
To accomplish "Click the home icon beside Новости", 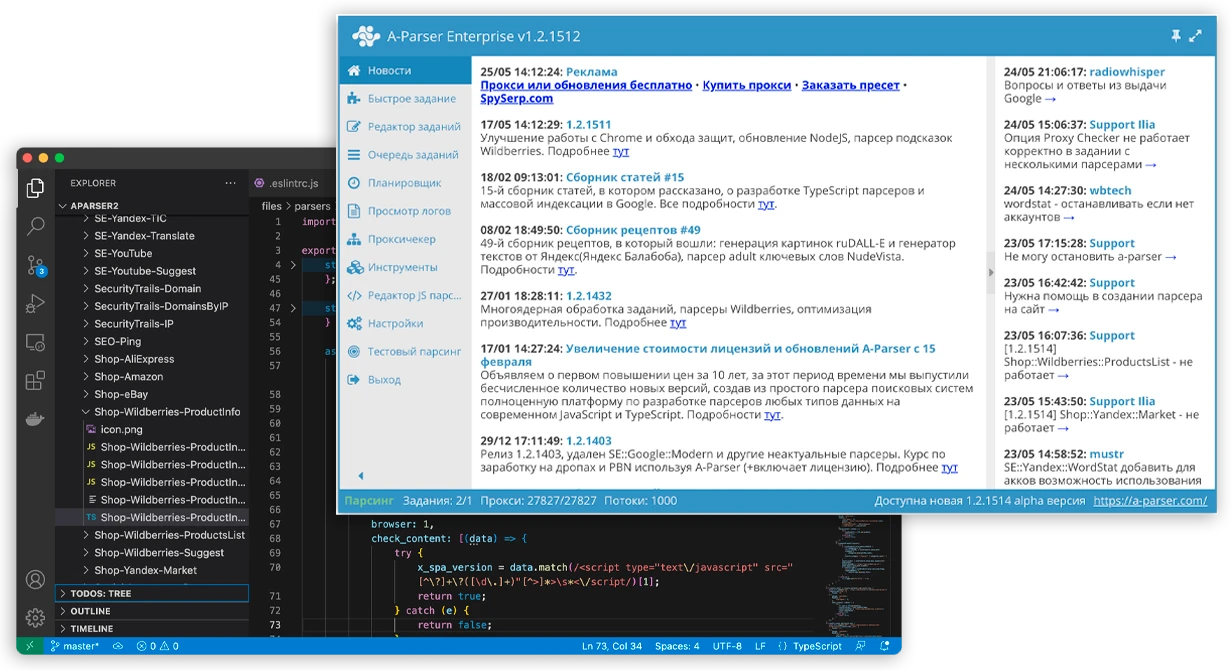I will click(x=353, y=71).
